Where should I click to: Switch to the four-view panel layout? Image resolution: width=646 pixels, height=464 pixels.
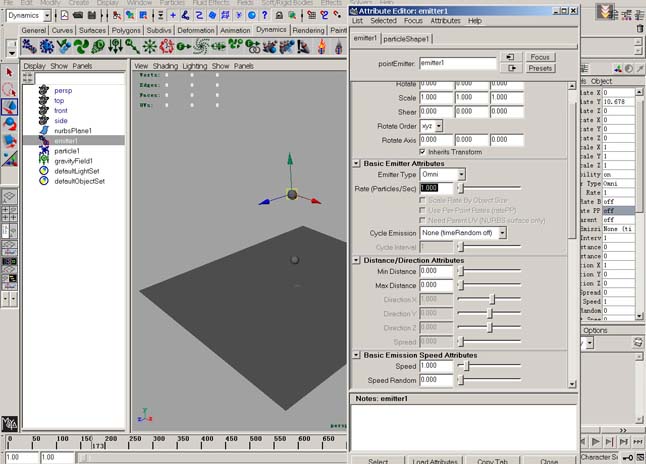coord(9,213)
